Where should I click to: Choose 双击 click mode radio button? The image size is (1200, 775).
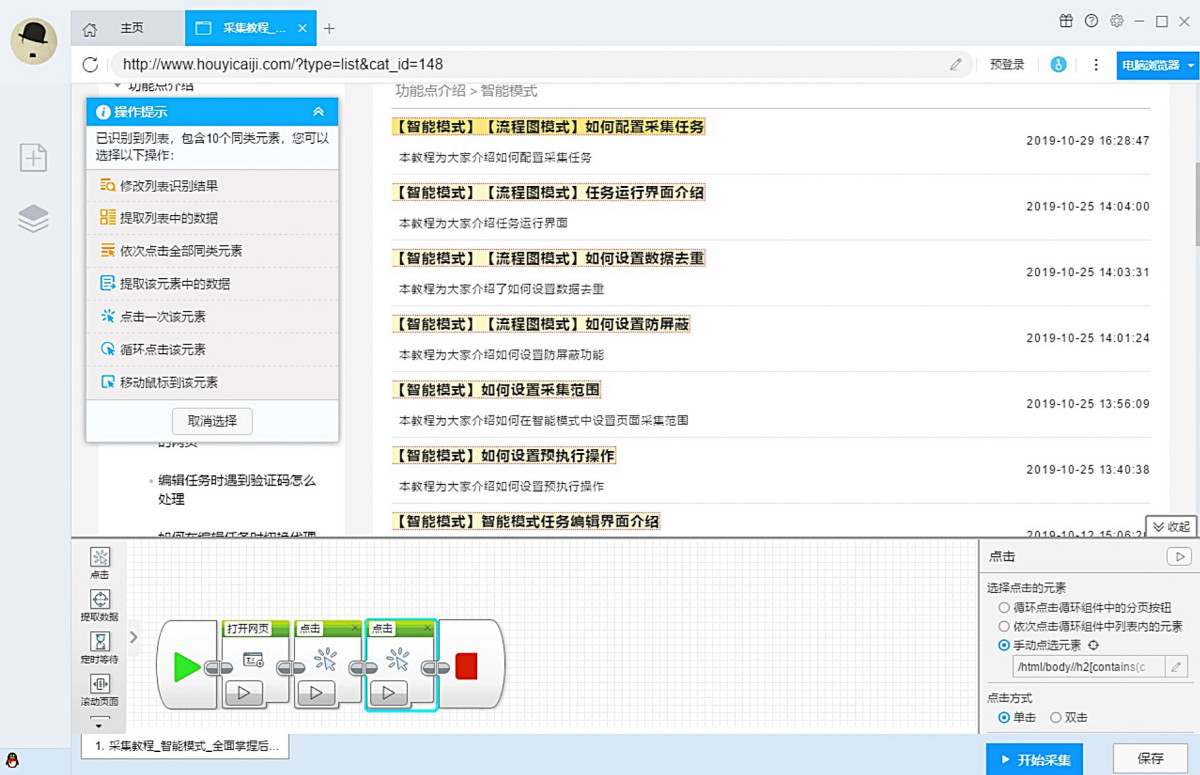(x=1055, y=717)
